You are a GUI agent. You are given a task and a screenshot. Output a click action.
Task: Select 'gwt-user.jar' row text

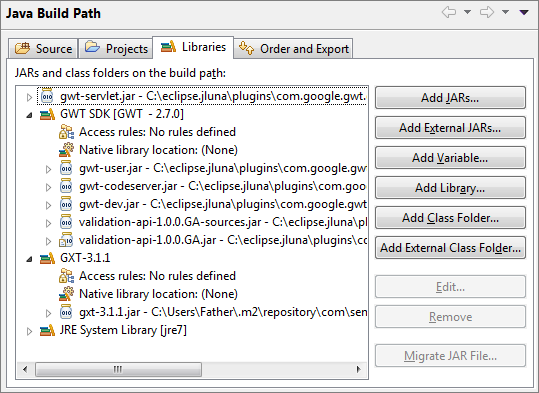tap(223, 168)
